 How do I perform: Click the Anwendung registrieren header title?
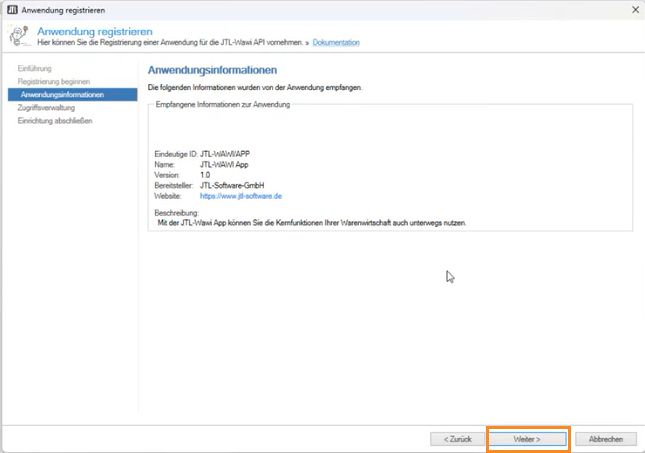(94, 32)
